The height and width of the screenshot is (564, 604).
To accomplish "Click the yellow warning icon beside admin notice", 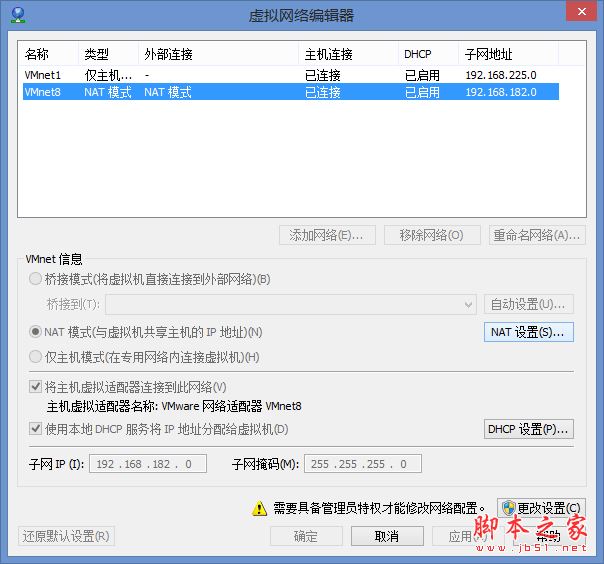I will pos(260,508).
